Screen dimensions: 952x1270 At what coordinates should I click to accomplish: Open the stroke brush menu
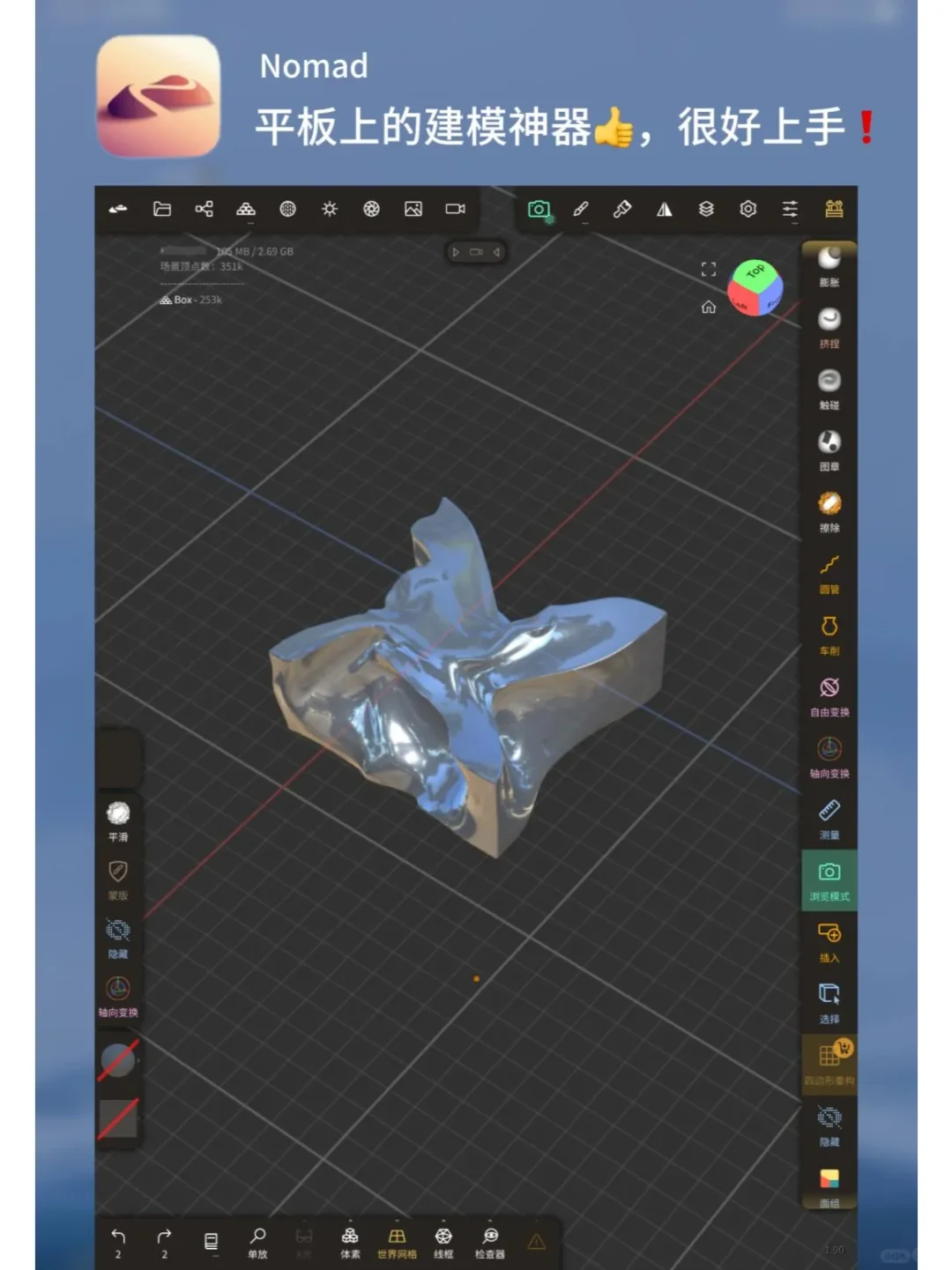pos(581,209)
